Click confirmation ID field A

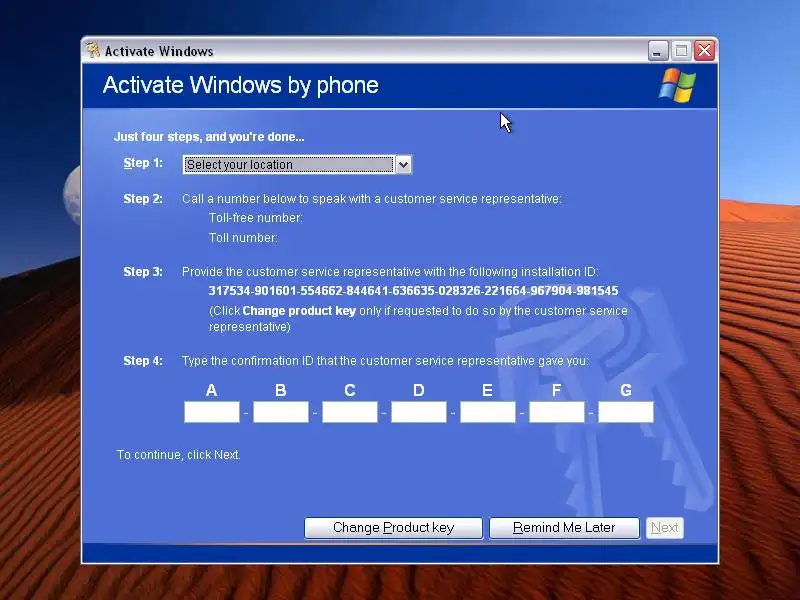tap(212, 412)
